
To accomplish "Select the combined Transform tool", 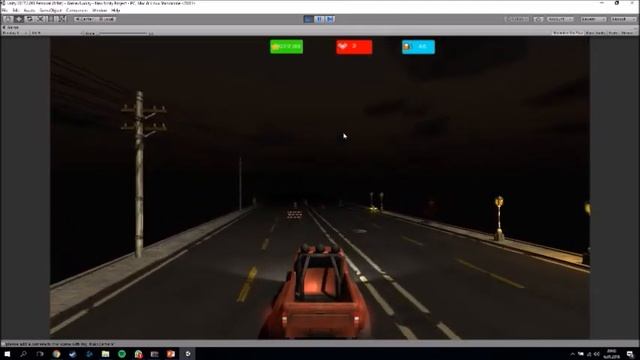I will pos(61,19).
